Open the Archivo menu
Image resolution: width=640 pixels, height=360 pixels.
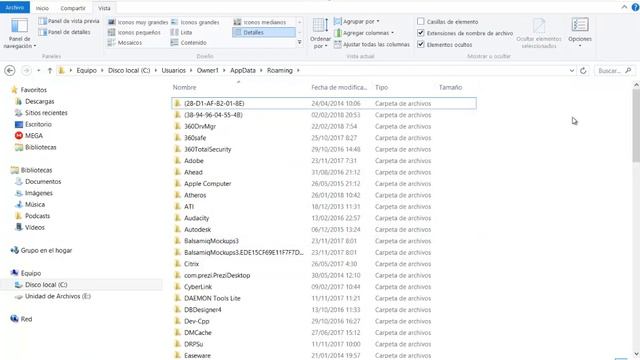[x=15, y=8]
